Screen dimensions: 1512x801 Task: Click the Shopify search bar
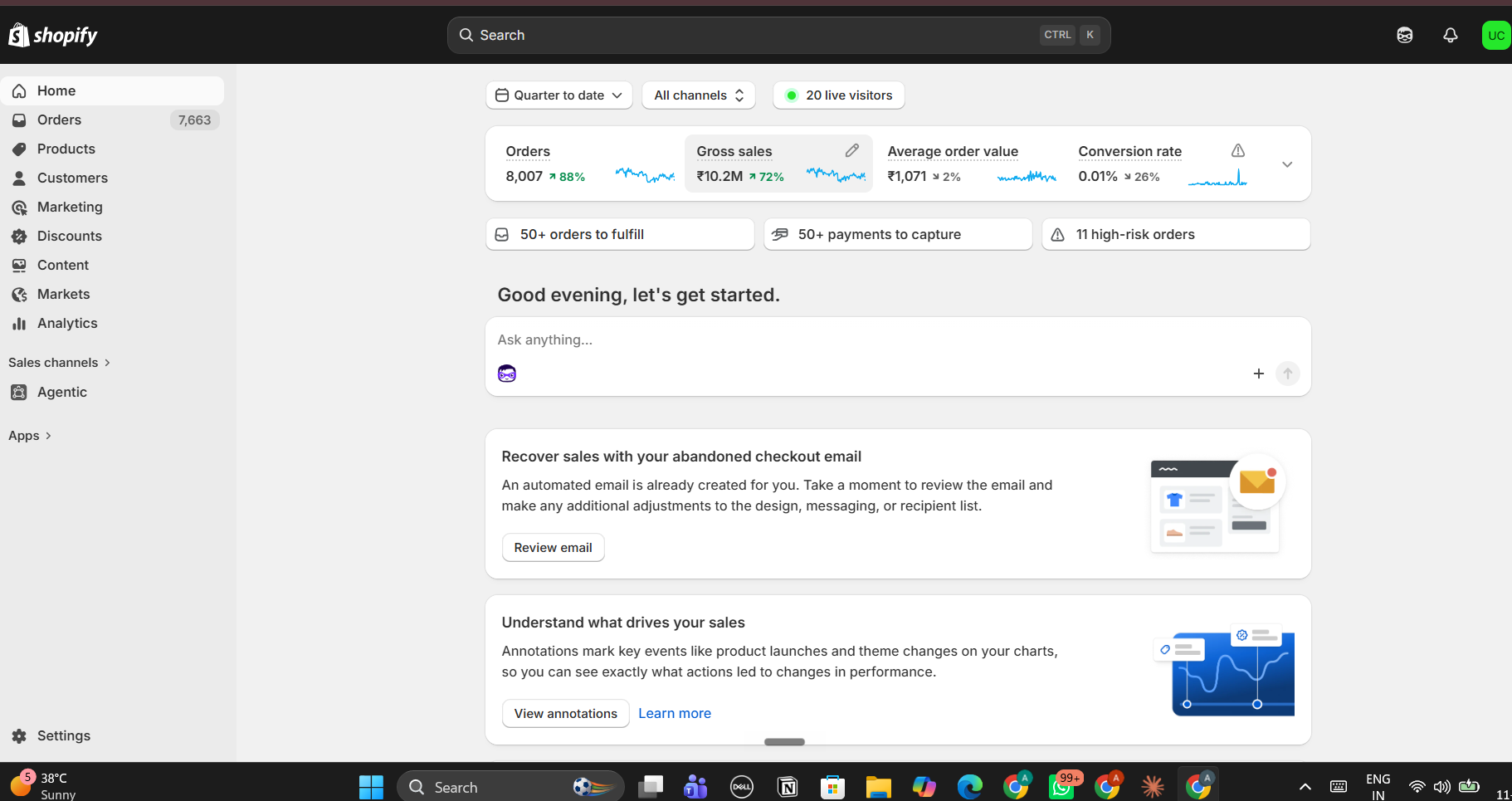point(778,35)
